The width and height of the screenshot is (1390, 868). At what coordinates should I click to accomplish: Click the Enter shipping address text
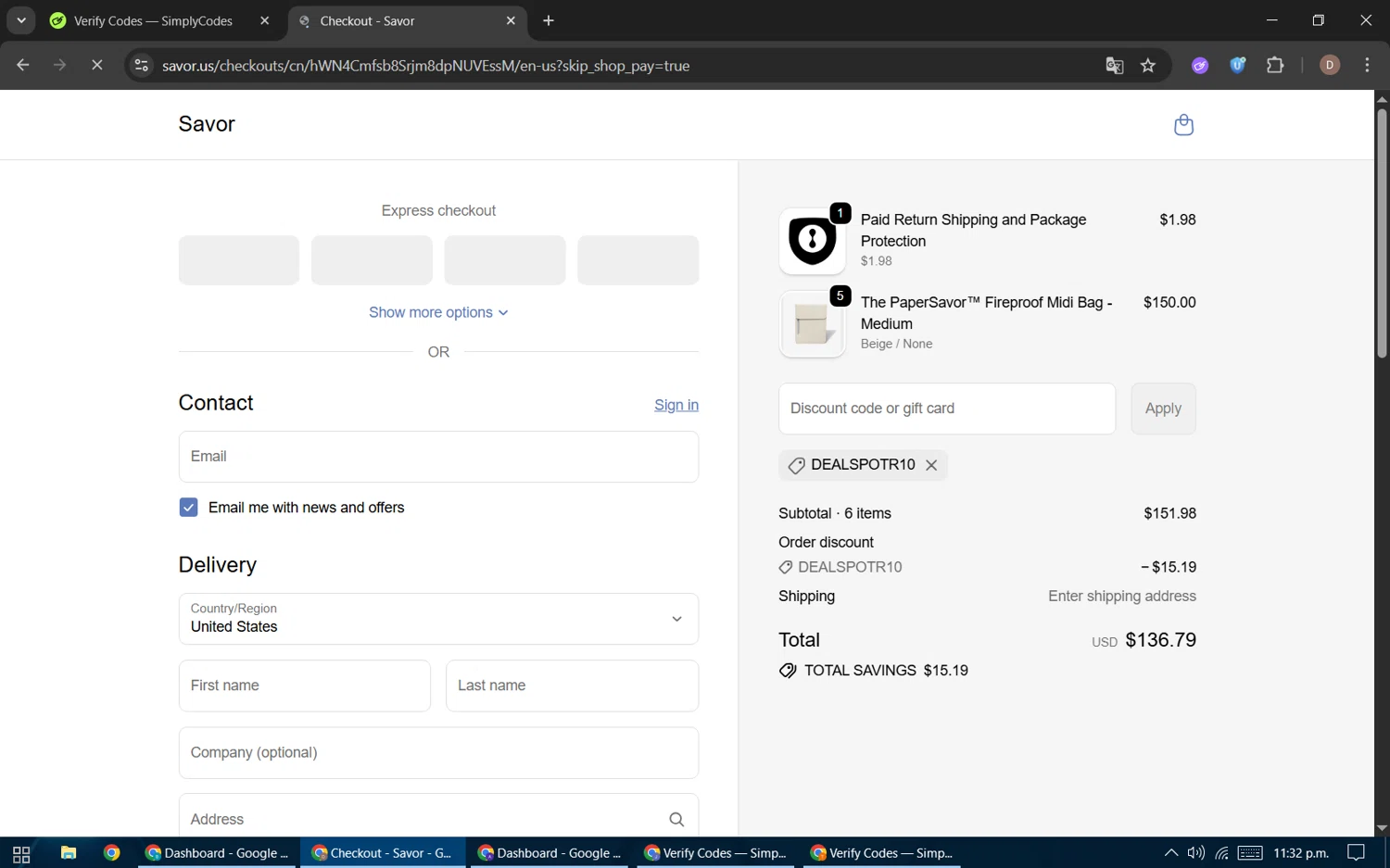pos(1122,597)
